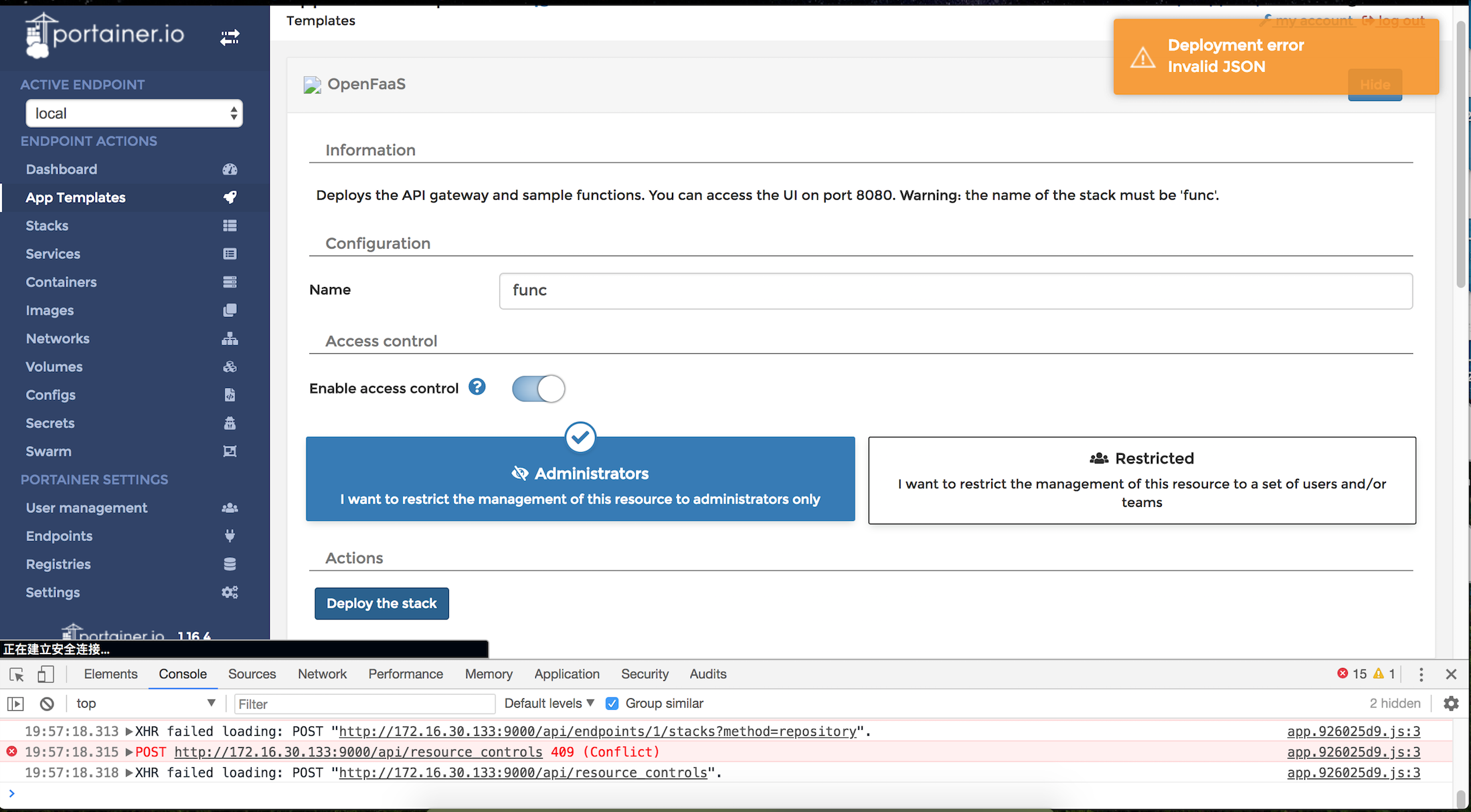This screenshot has width=1471, height=812.
Task: Open the Default levels dropdown
Action: pos(547,703)
